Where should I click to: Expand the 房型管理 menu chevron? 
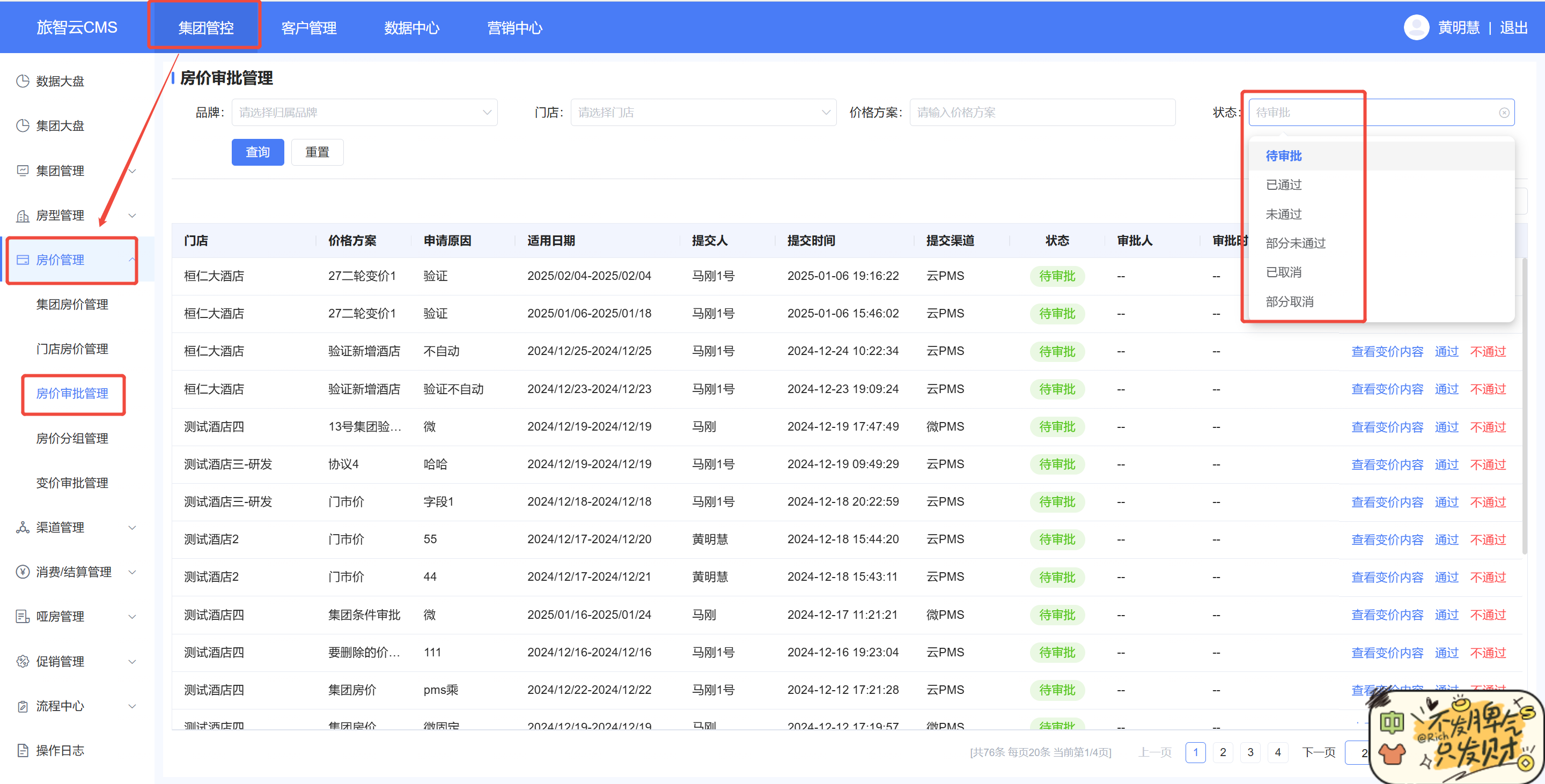(x=133, y=215)
